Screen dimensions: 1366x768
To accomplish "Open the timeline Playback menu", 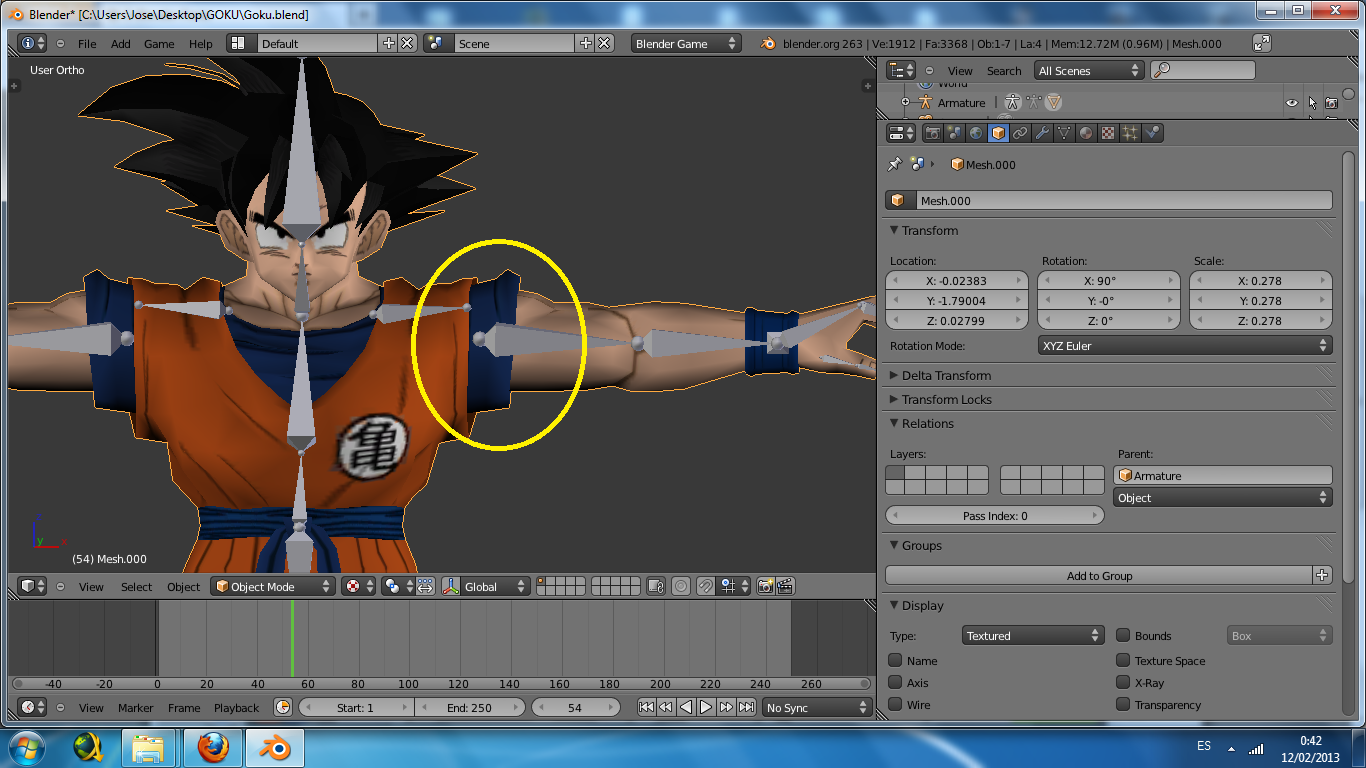I will pos(236,708).
